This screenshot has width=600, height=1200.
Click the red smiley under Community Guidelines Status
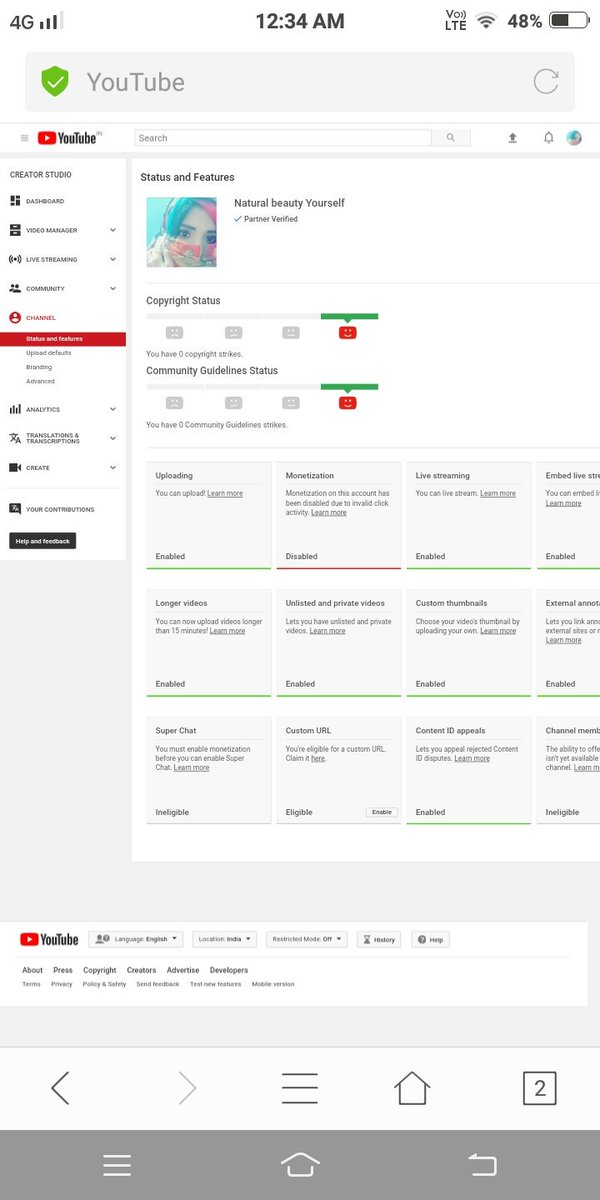click(348, 402)
